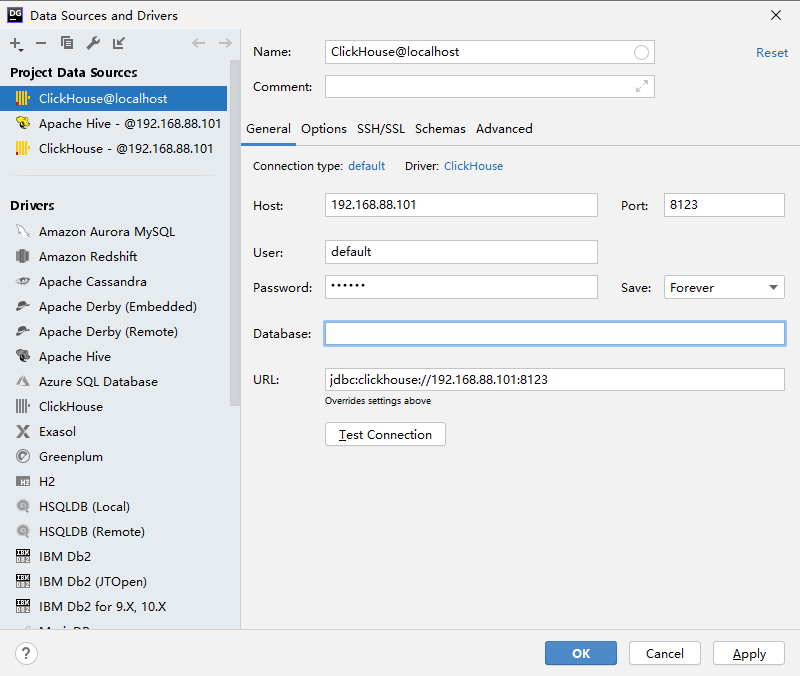Click the Database input field
Viewport: 800px width, 676px height.
[x=555, y=334]
